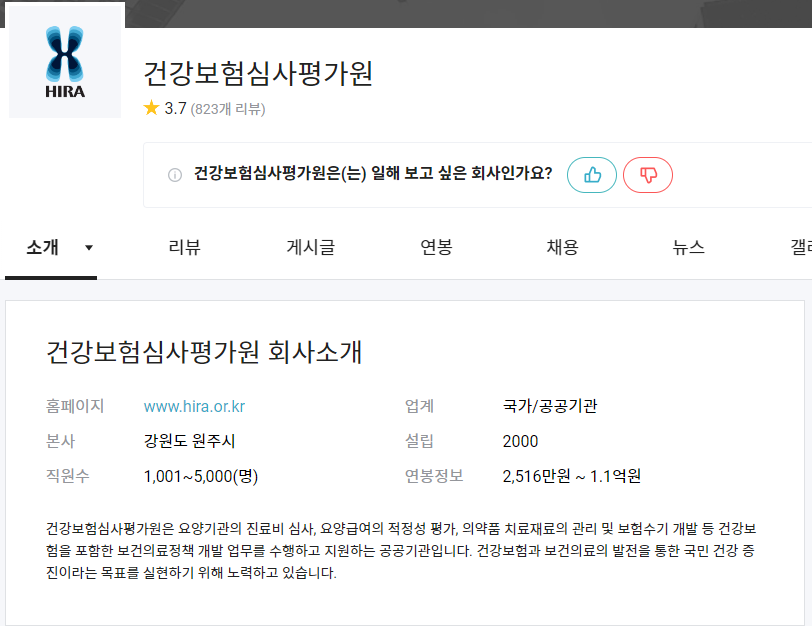Click the 업계 label
This screenshot has width=812, height=626.
coord(419,406)
